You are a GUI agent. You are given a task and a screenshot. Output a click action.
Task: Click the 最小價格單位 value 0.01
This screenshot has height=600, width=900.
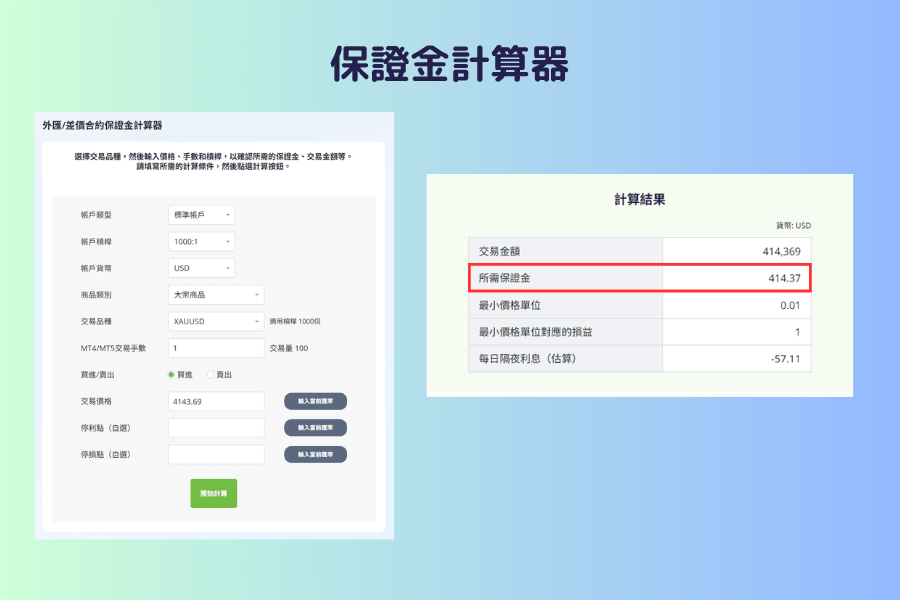(x=790, y=305)
